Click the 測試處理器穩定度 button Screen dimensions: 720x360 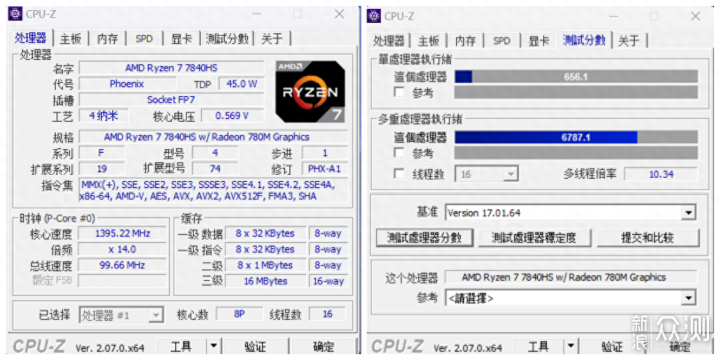[534, 238]
